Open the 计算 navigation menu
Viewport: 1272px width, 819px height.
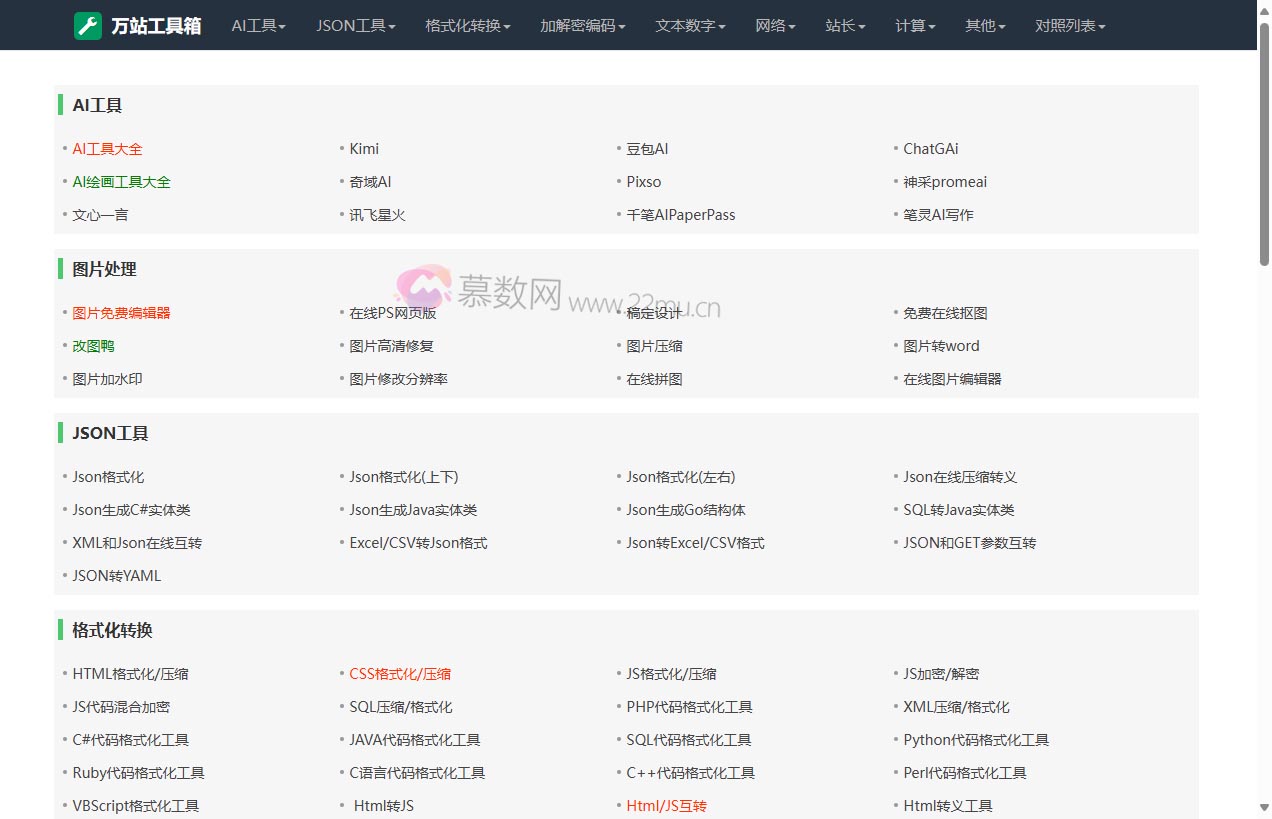[914, 25]
